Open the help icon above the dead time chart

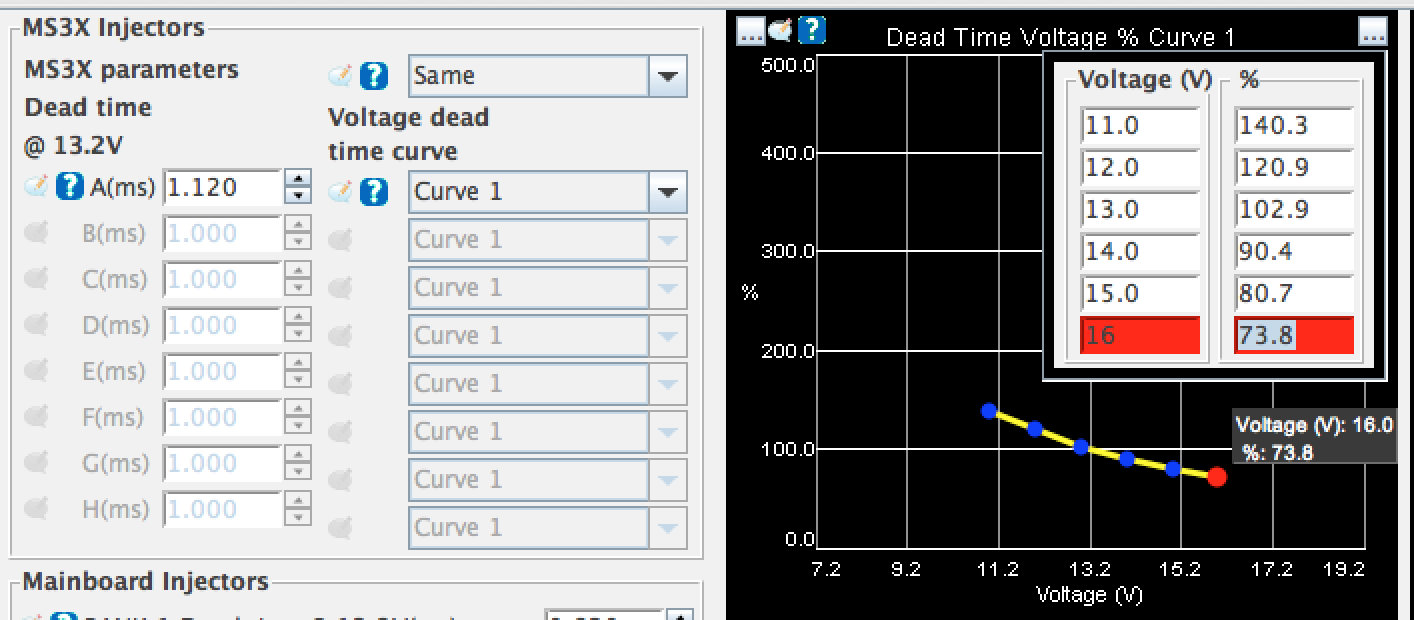[812, 31]
